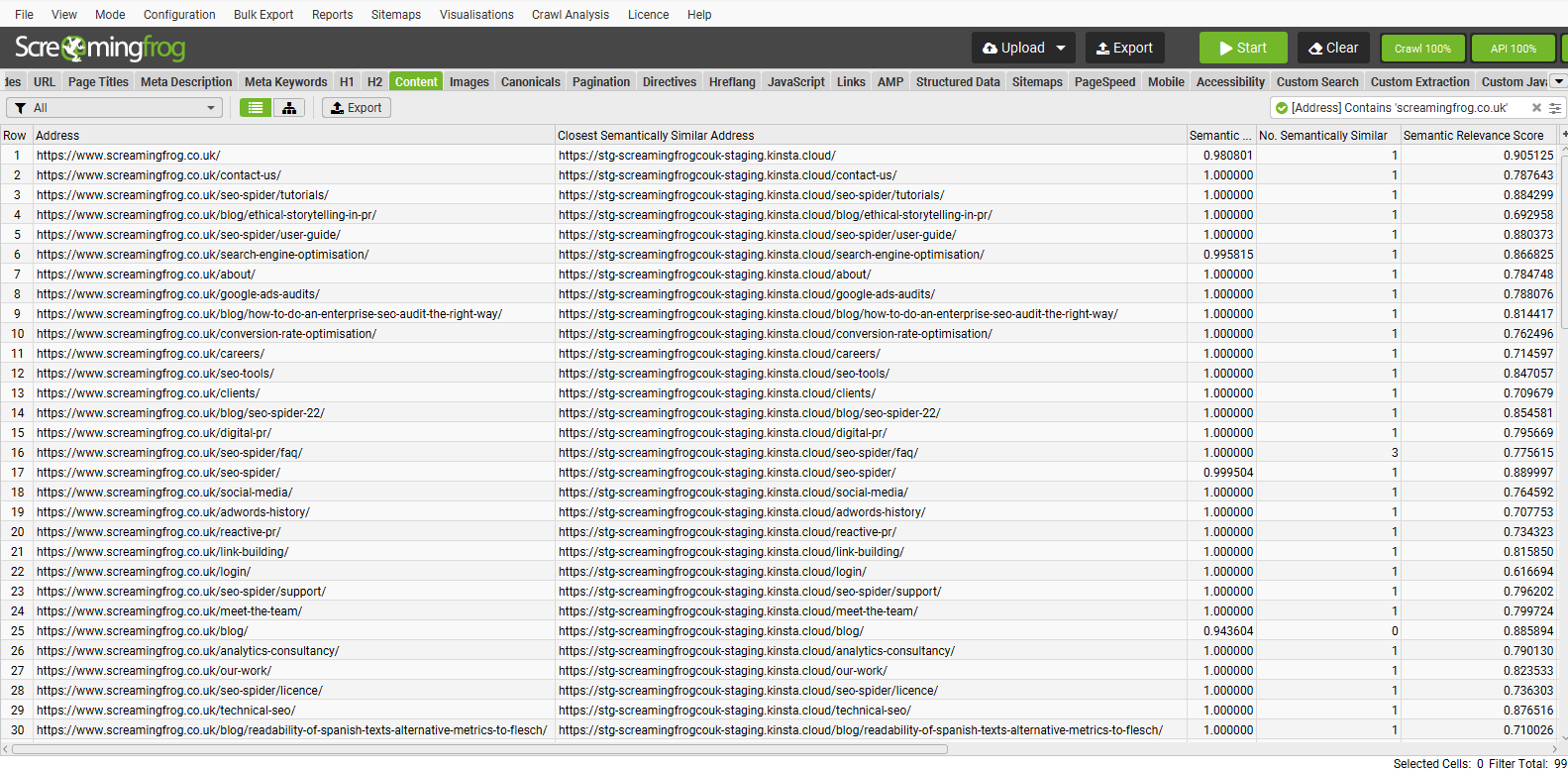Clear the search filter with X icon

click(1536, 108)
